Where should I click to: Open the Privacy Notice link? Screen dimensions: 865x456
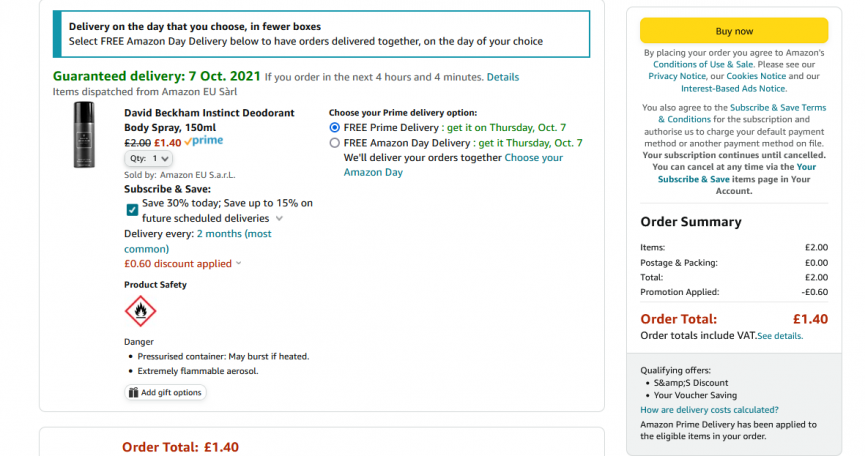coord(676,76)
